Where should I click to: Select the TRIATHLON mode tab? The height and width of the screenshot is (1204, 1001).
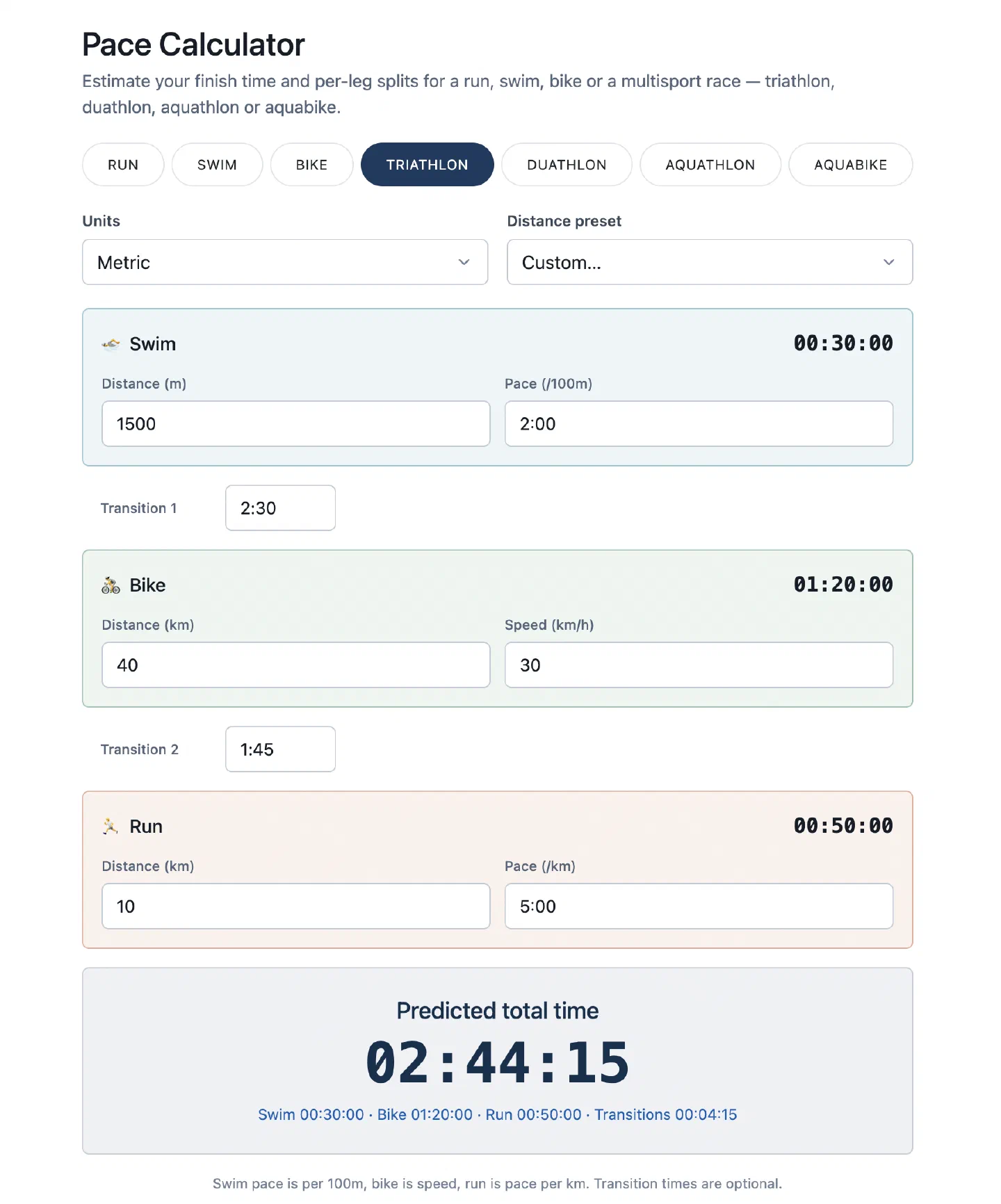[427, 165]
